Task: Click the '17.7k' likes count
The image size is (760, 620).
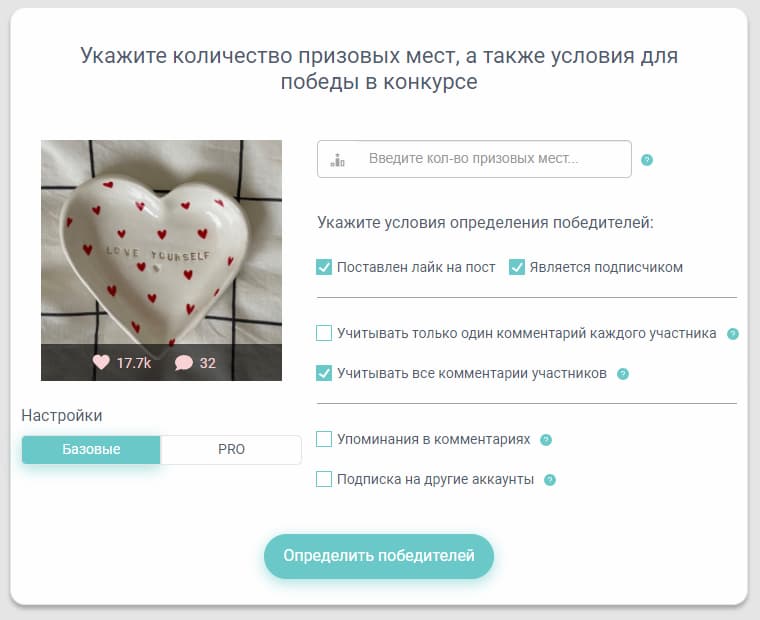Action: pos(134,363)
